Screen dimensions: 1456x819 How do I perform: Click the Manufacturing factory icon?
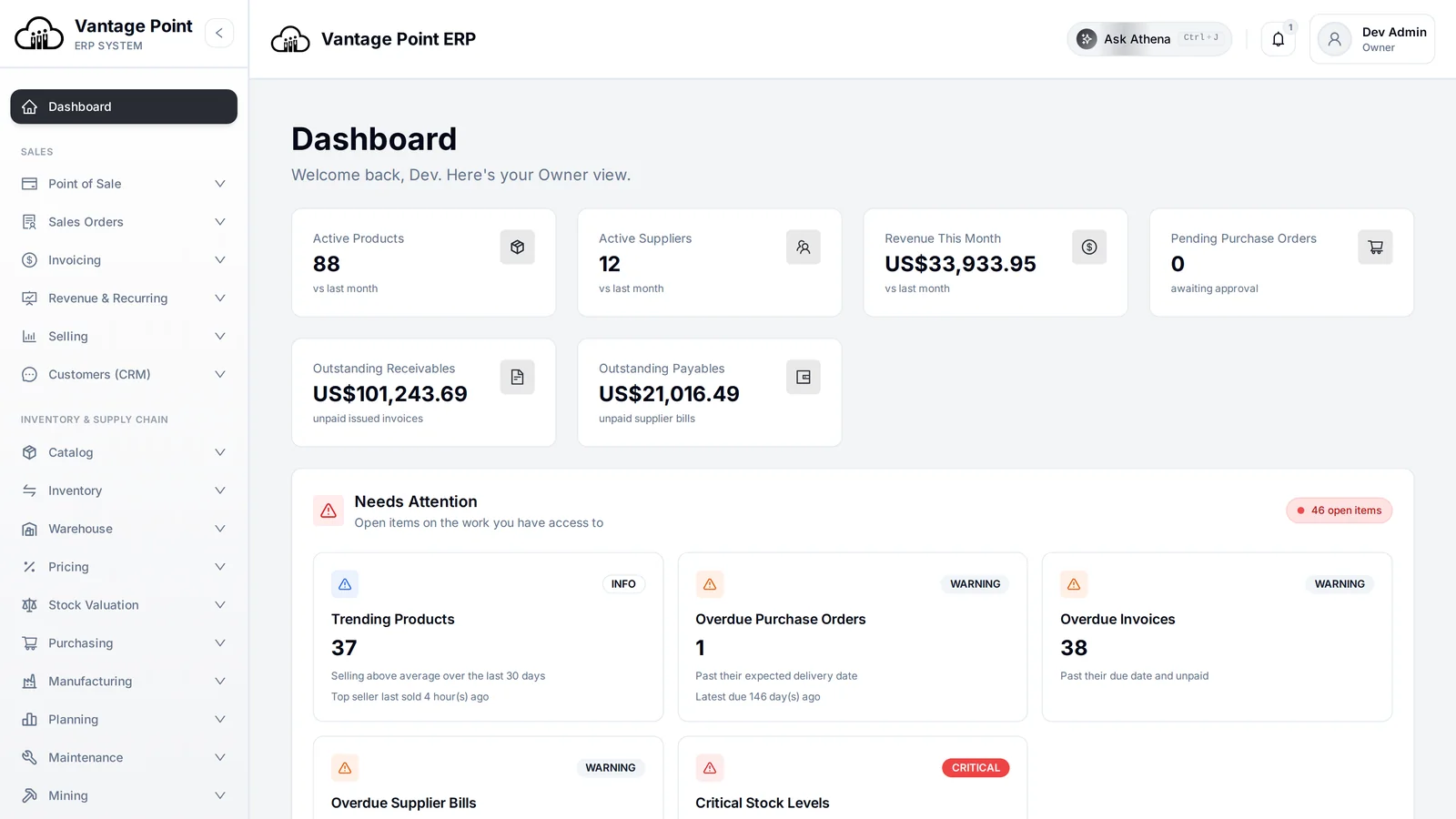pos(29,682)
